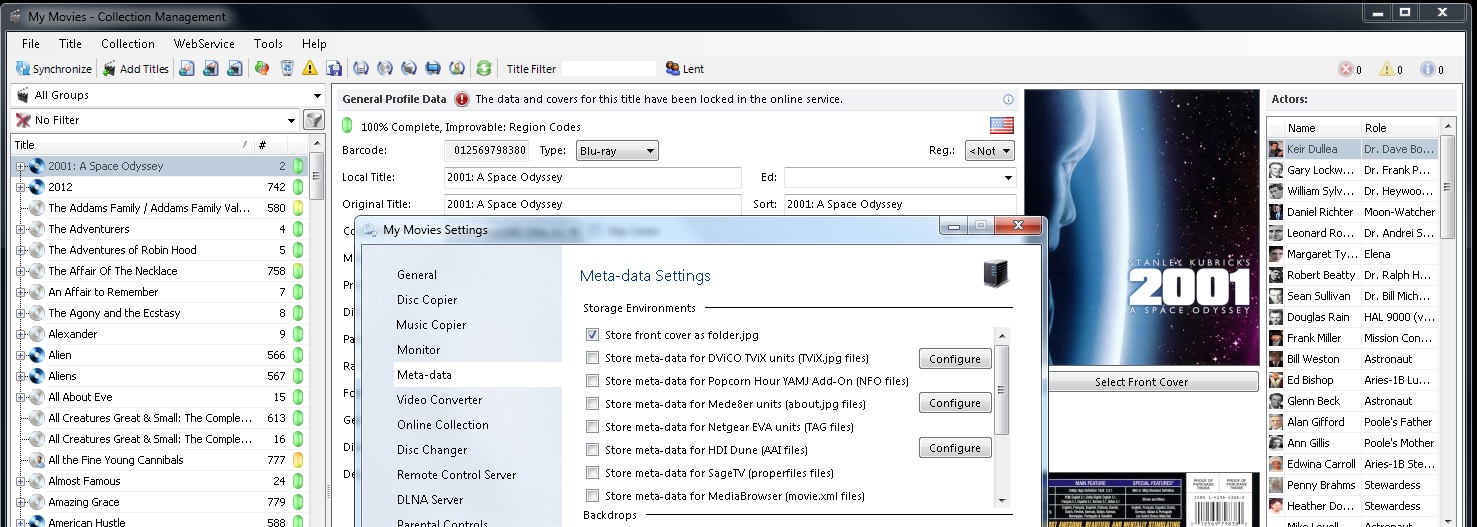Viewport: 1477px width, 527px height.
Task: Open the Collection menu
Action: point(128,44)
